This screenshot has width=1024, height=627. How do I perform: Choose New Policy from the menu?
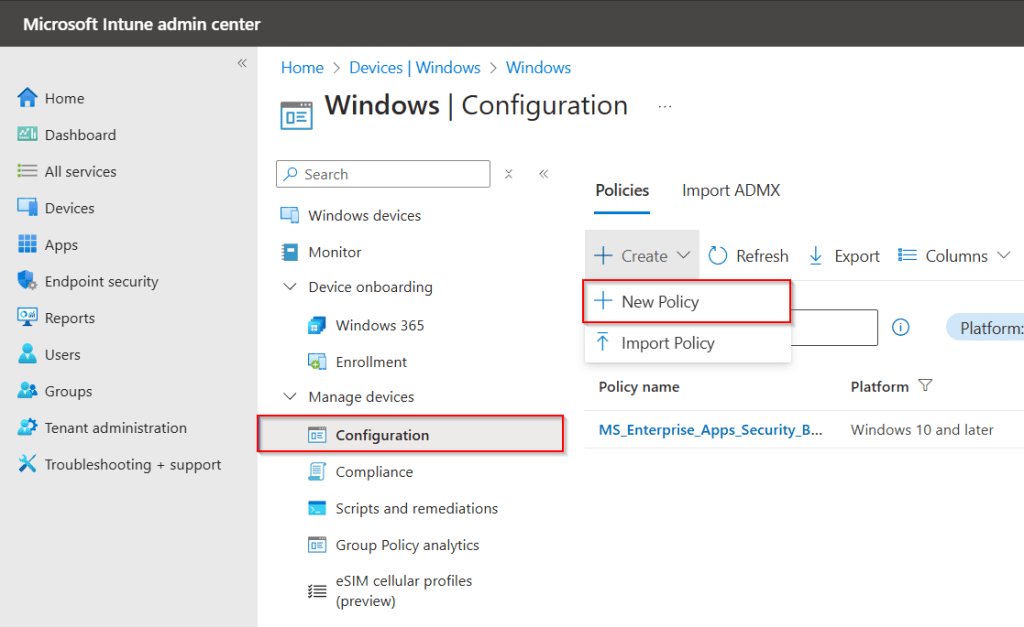pyautogui.click(x=660, y=302)
